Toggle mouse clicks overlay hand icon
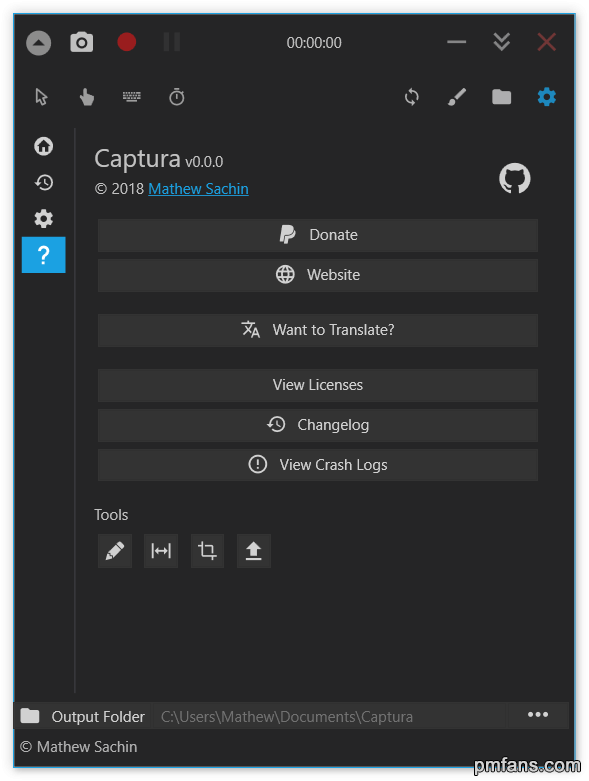Image resolution: width=589 pixels, height=781 pixels. pos(87,97)
